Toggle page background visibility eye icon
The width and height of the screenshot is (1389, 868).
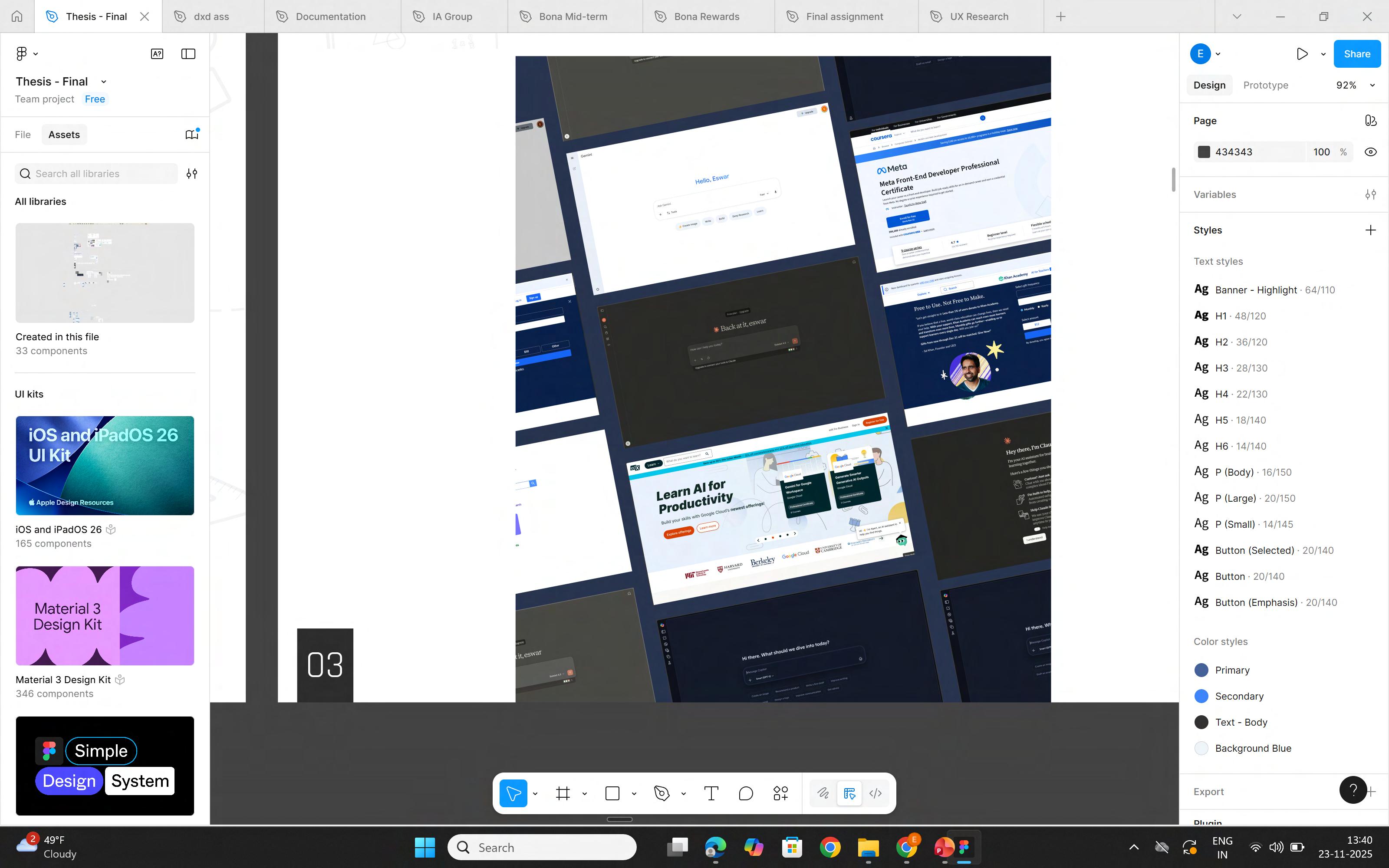coord(1371,152)
